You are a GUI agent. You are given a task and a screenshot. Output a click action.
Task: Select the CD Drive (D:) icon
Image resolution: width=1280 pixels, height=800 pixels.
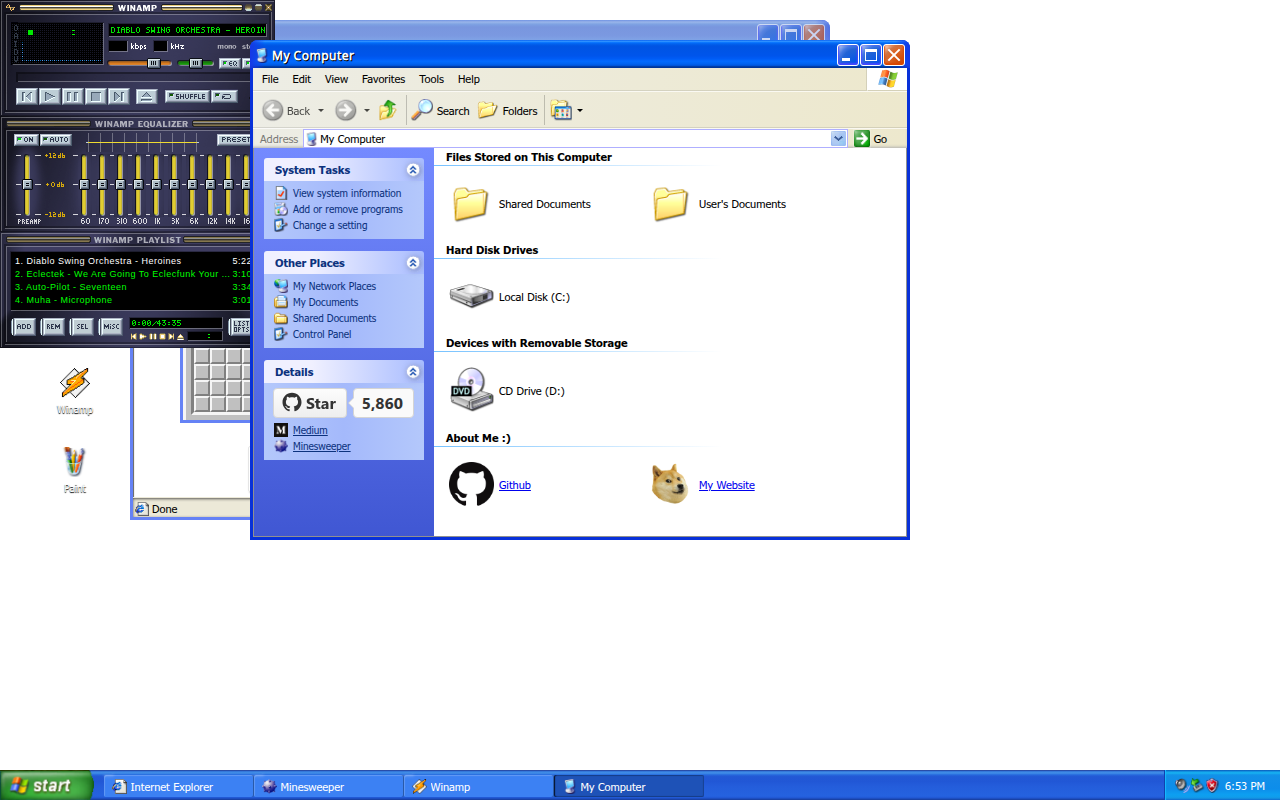point(471,390)
